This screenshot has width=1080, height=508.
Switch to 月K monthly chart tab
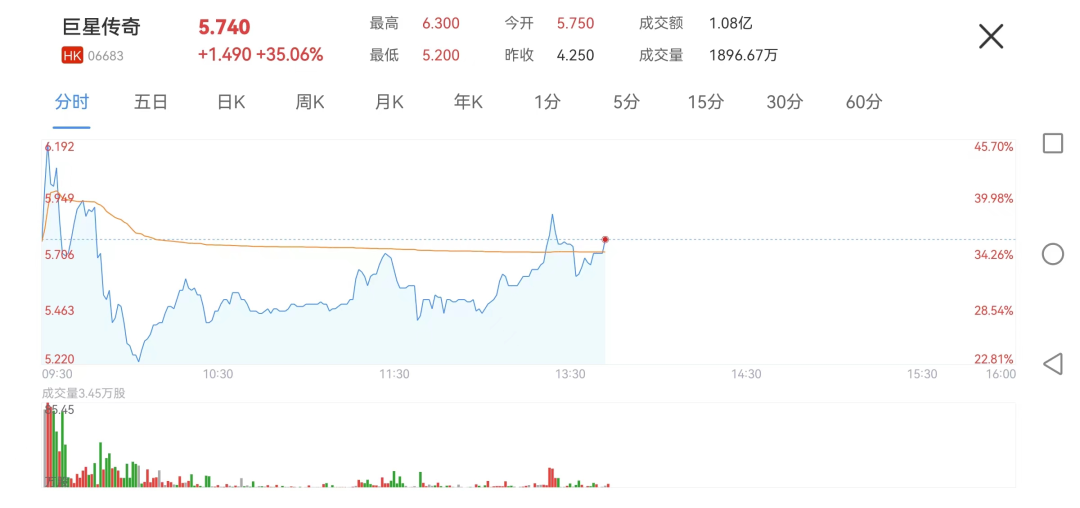click(389, 102)
